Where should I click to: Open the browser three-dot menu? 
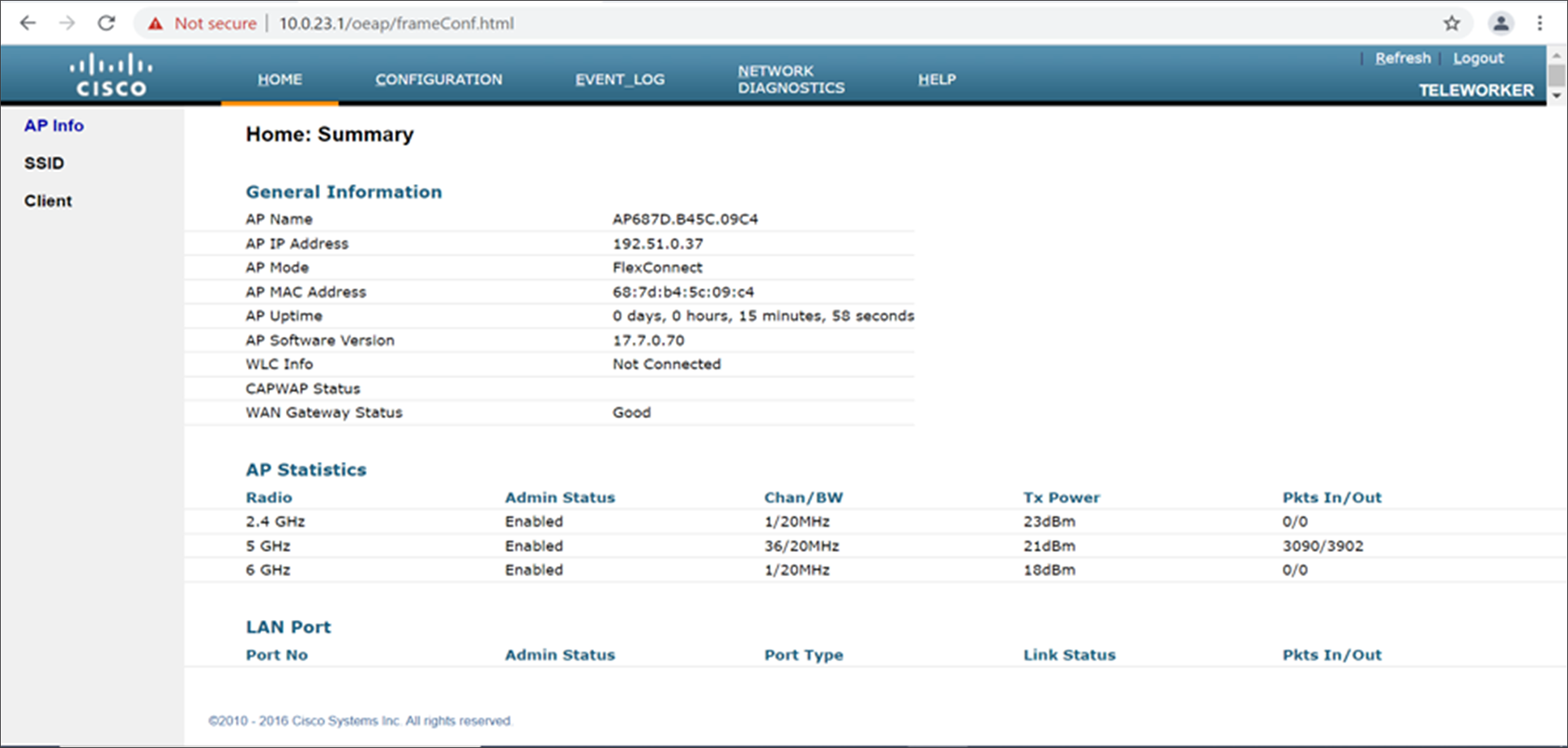point(1540,24)
